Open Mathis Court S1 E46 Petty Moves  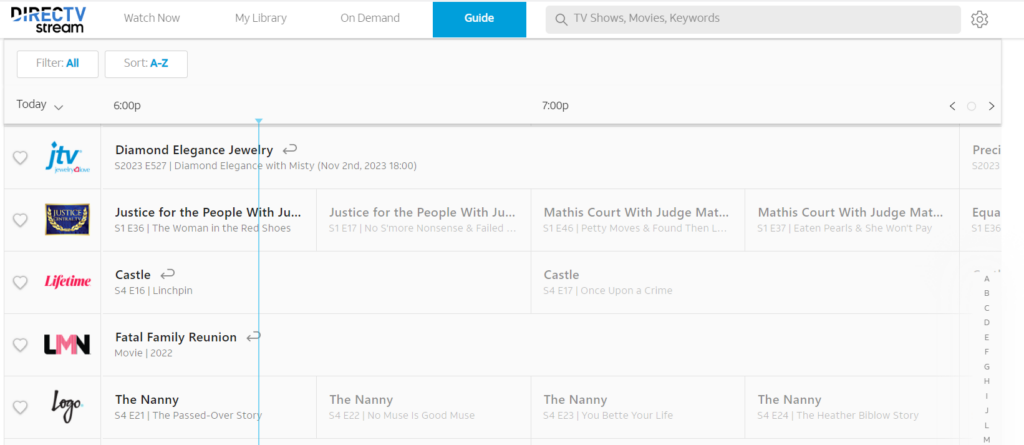point(637,220)
